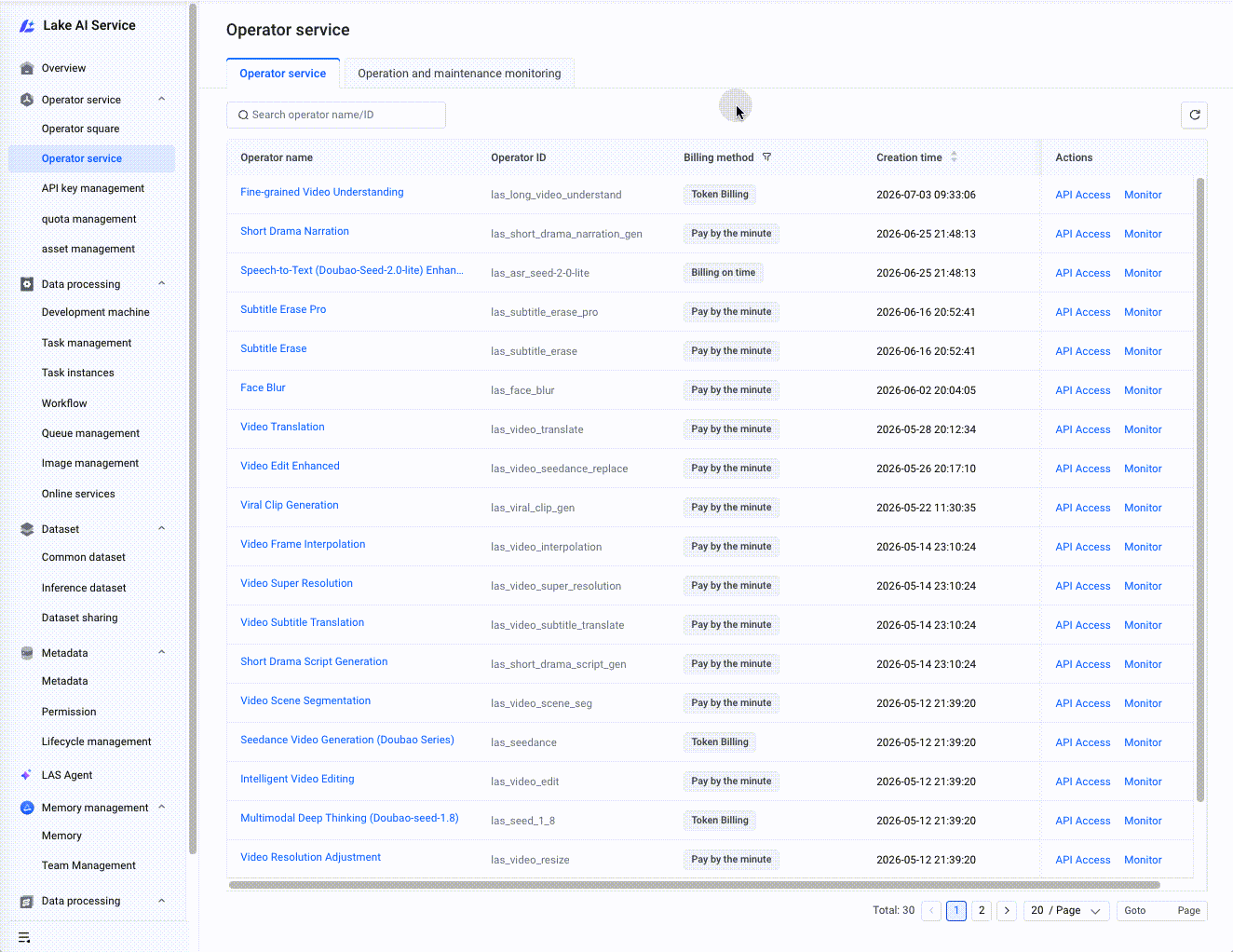1233x952 pixels.
Task: Click the horizontal table scrollbar
Action: click(694, 885)
